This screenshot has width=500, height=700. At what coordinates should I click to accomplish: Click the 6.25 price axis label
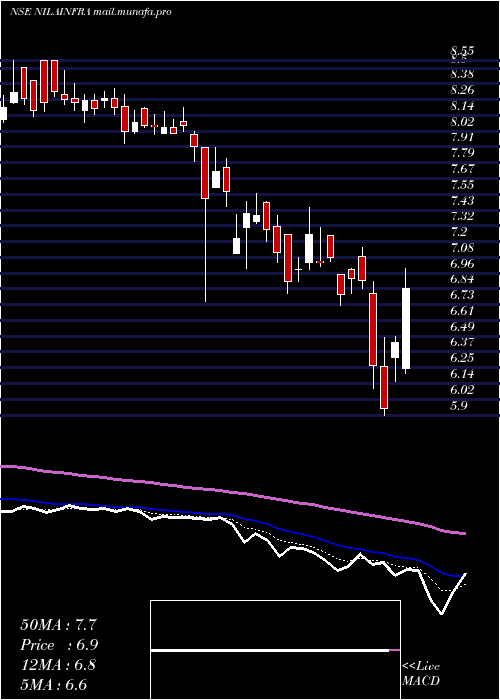(462, 358)
